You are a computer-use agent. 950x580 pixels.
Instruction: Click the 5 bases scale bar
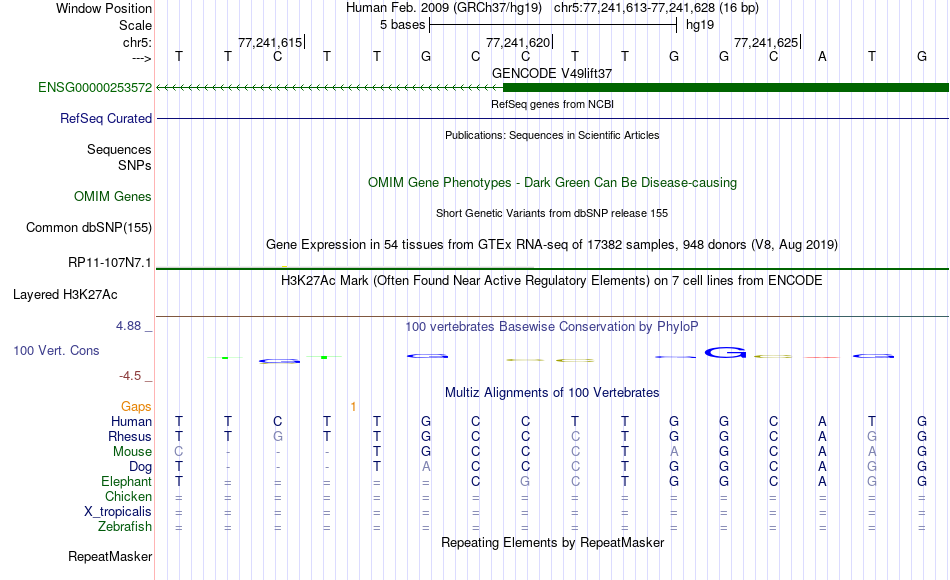(x=553, y=25)
